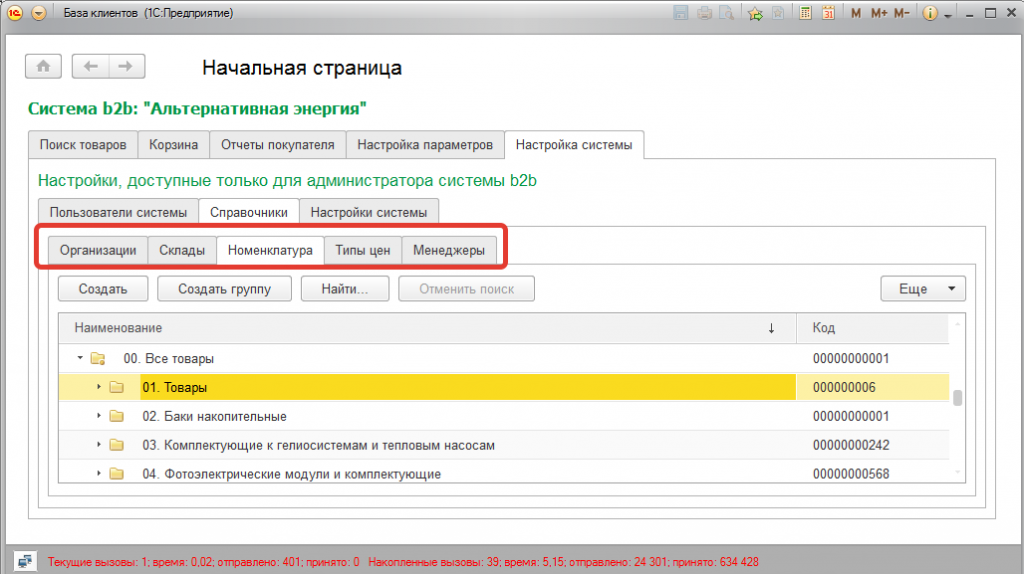Viewport: 1024px width, 574px height.
Task: Switch to Склады tab
Action: click(182, 250)
